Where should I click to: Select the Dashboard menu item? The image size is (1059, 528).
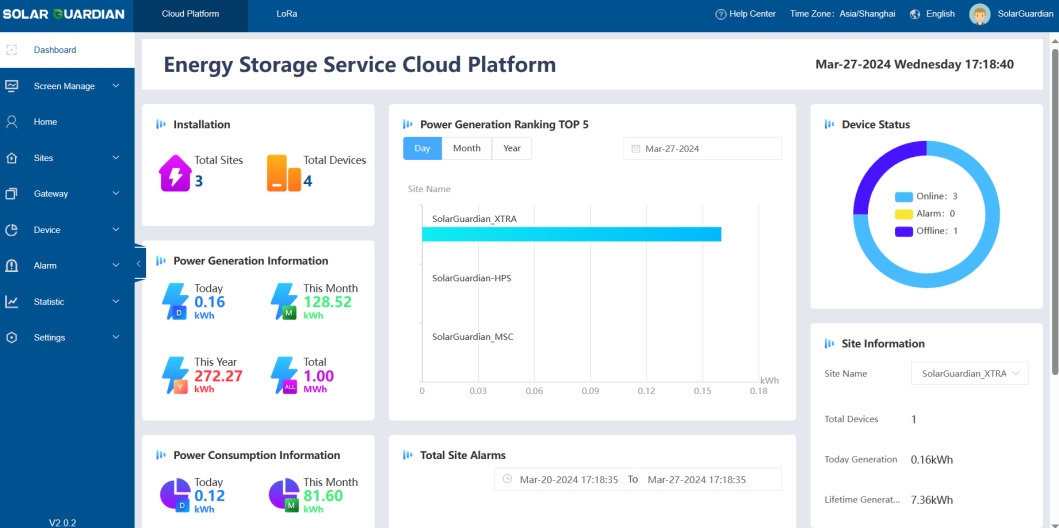pyautogui.click(x=55, y=50)
